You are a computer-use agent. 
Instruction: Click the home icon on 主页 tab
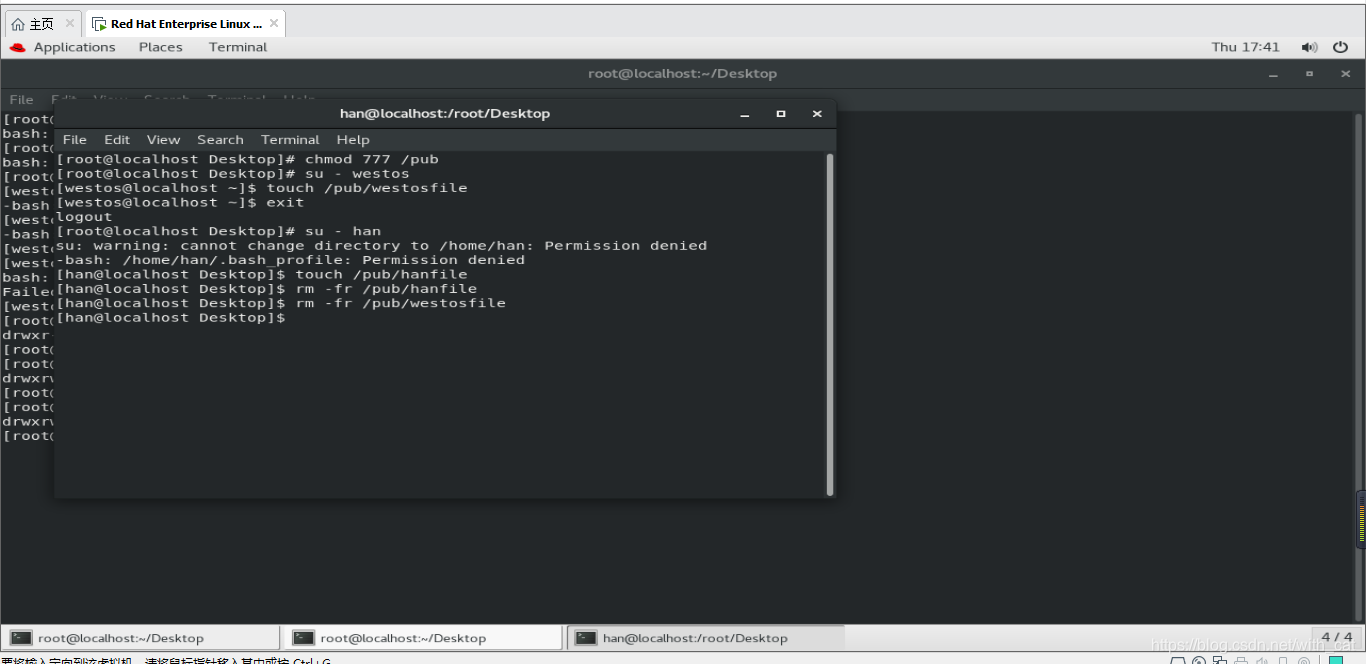[x=18, y=24]
